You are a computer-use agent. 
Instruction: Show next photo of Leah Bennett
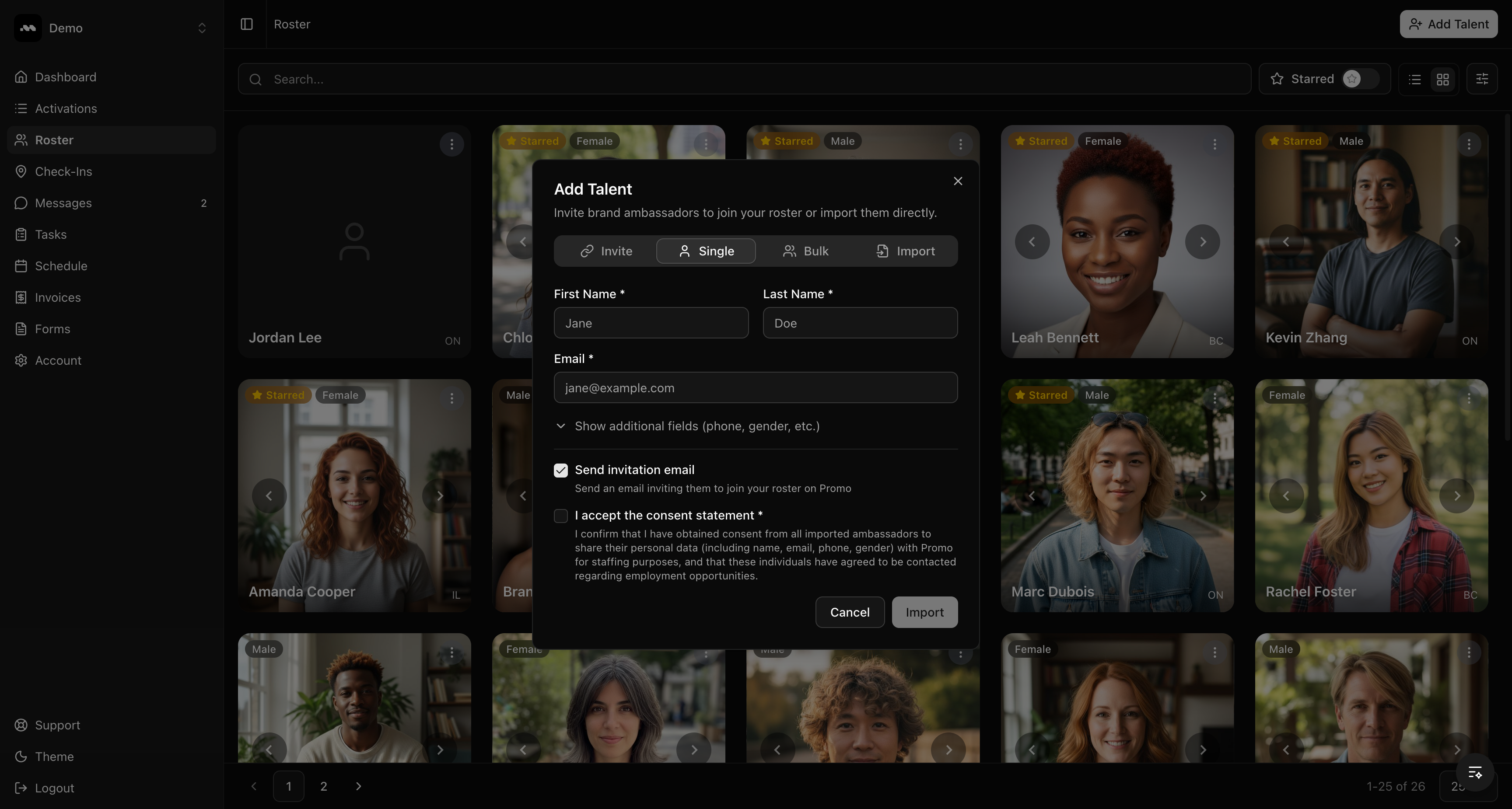(1202, 242)
